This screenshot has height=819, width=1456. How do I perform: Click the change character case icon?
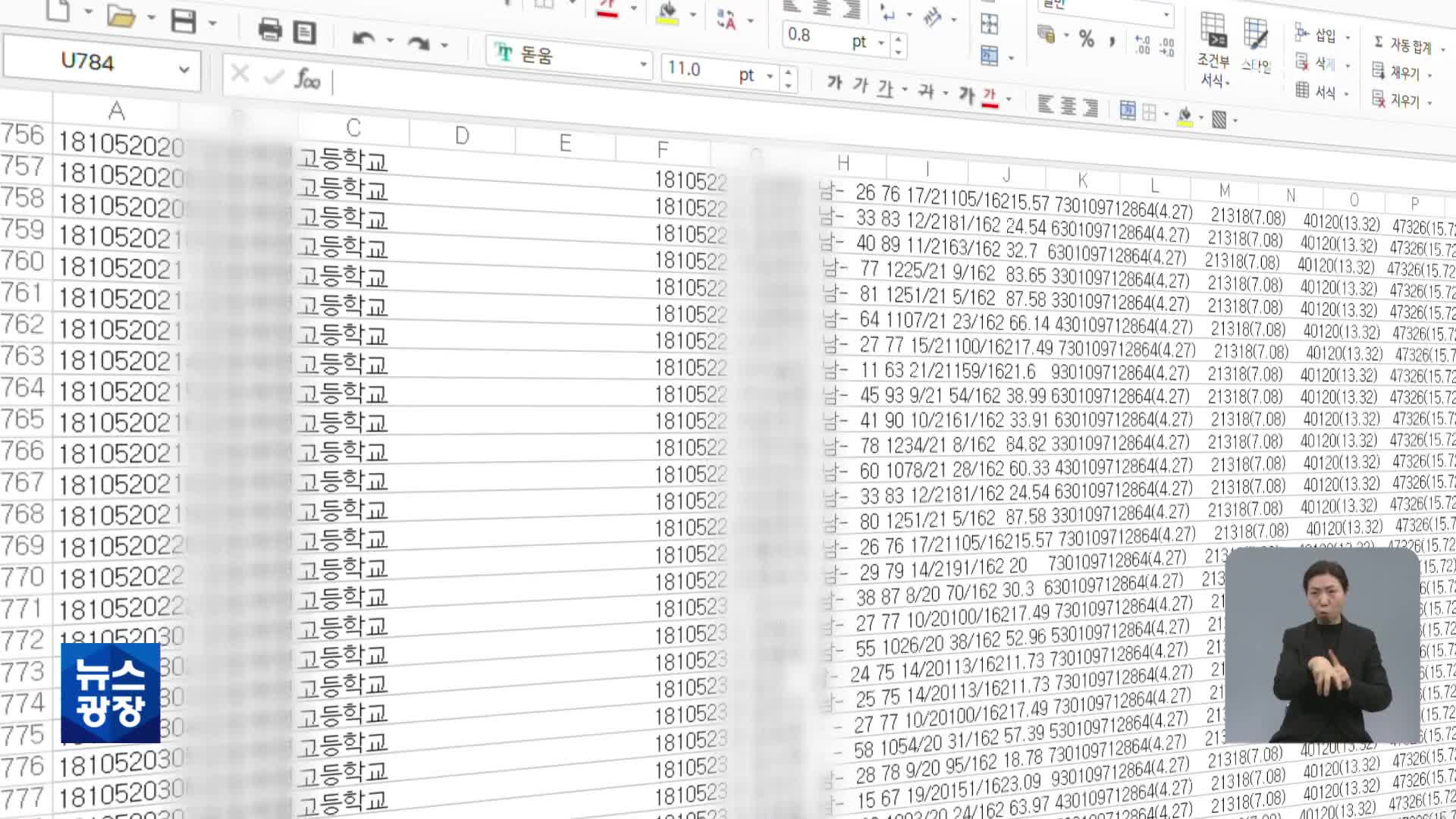point(726,19)
